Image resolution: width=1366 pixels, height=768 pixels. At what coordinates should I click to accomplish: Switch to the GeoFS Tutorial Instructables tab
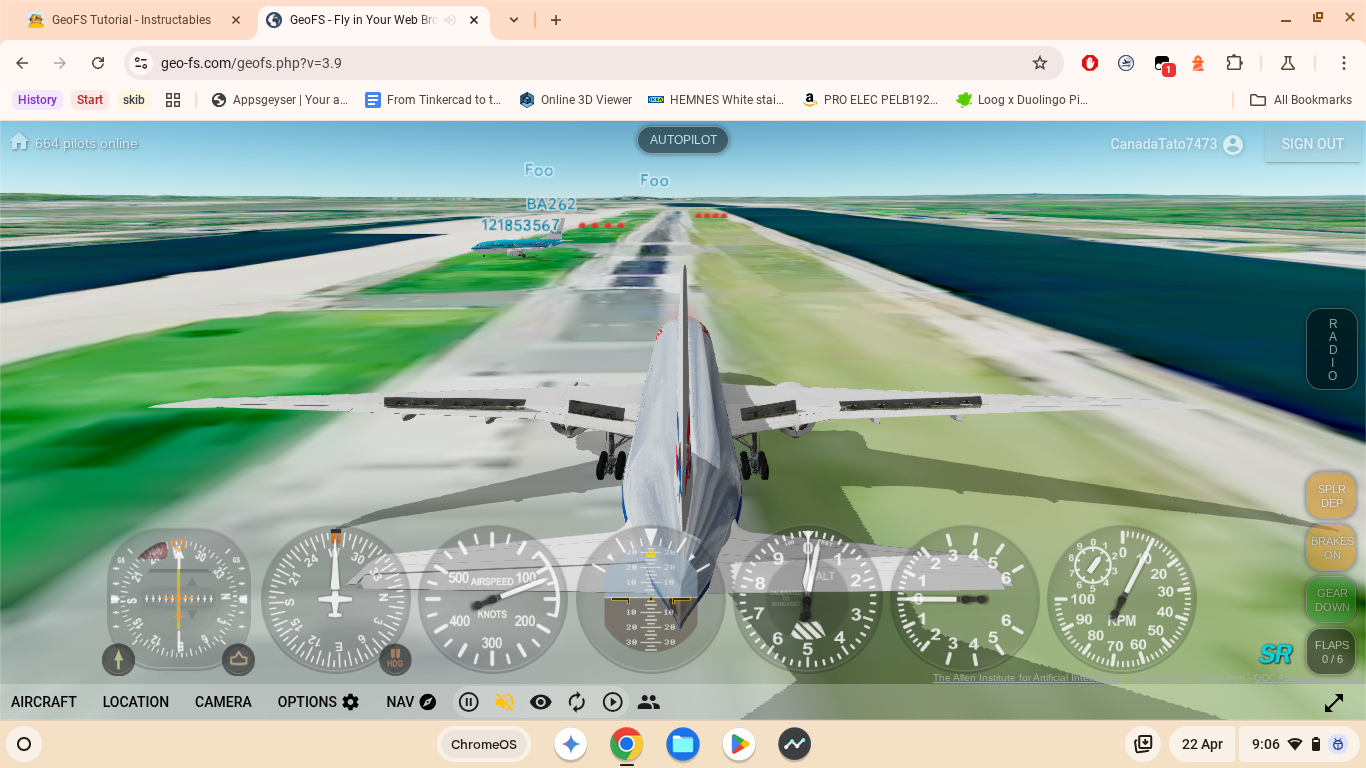(x=130, y=18)
